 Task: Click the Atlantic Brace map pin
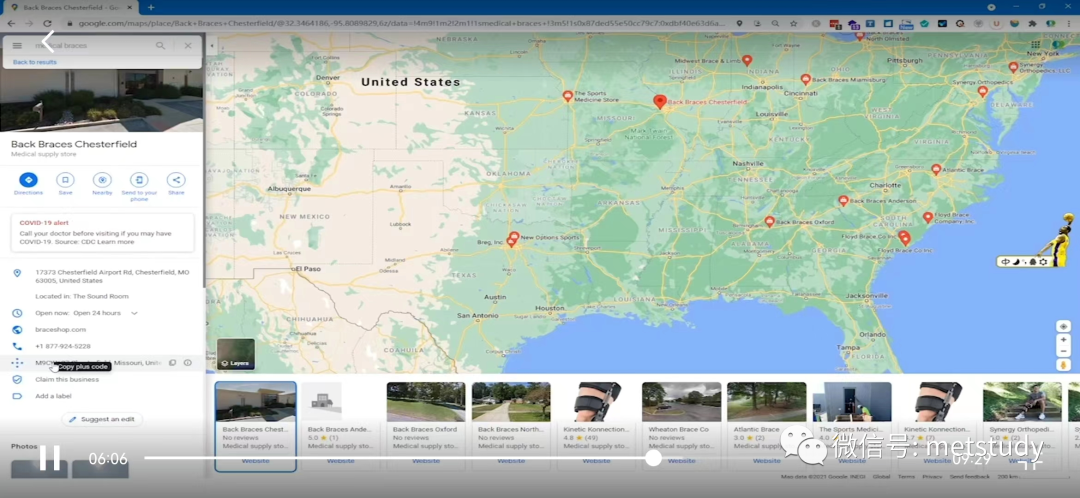click(x=935, y=169)
